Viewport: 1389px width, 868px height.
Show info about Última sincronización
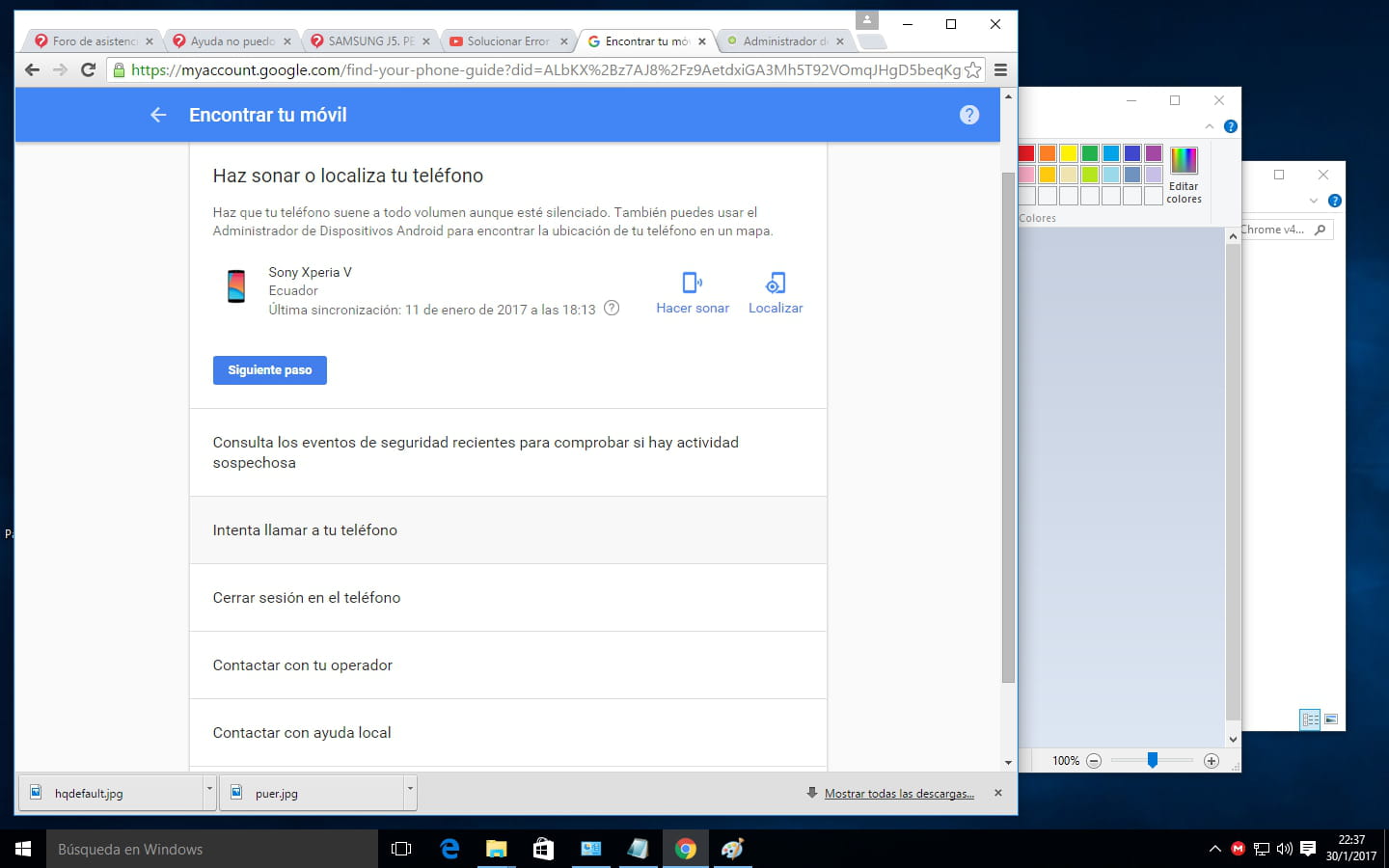coord(612,309)
